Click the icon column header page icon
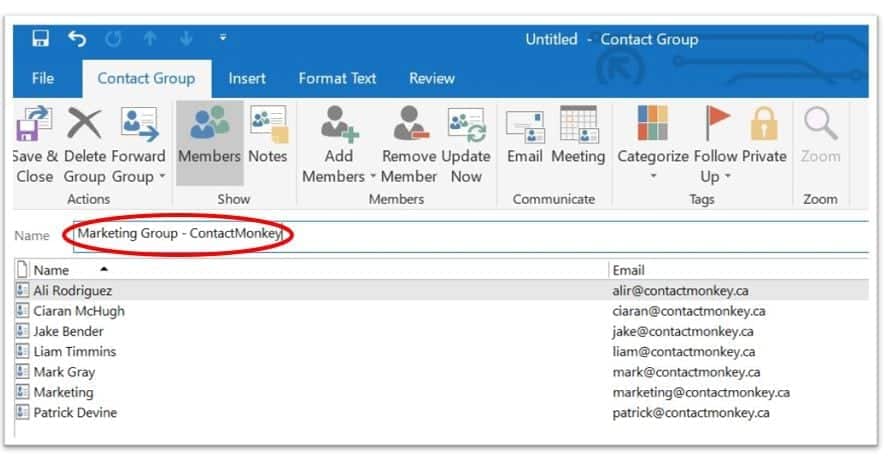The width and height of the screenshot is (889, 458). pyautogui.click(x=22, y=270)
